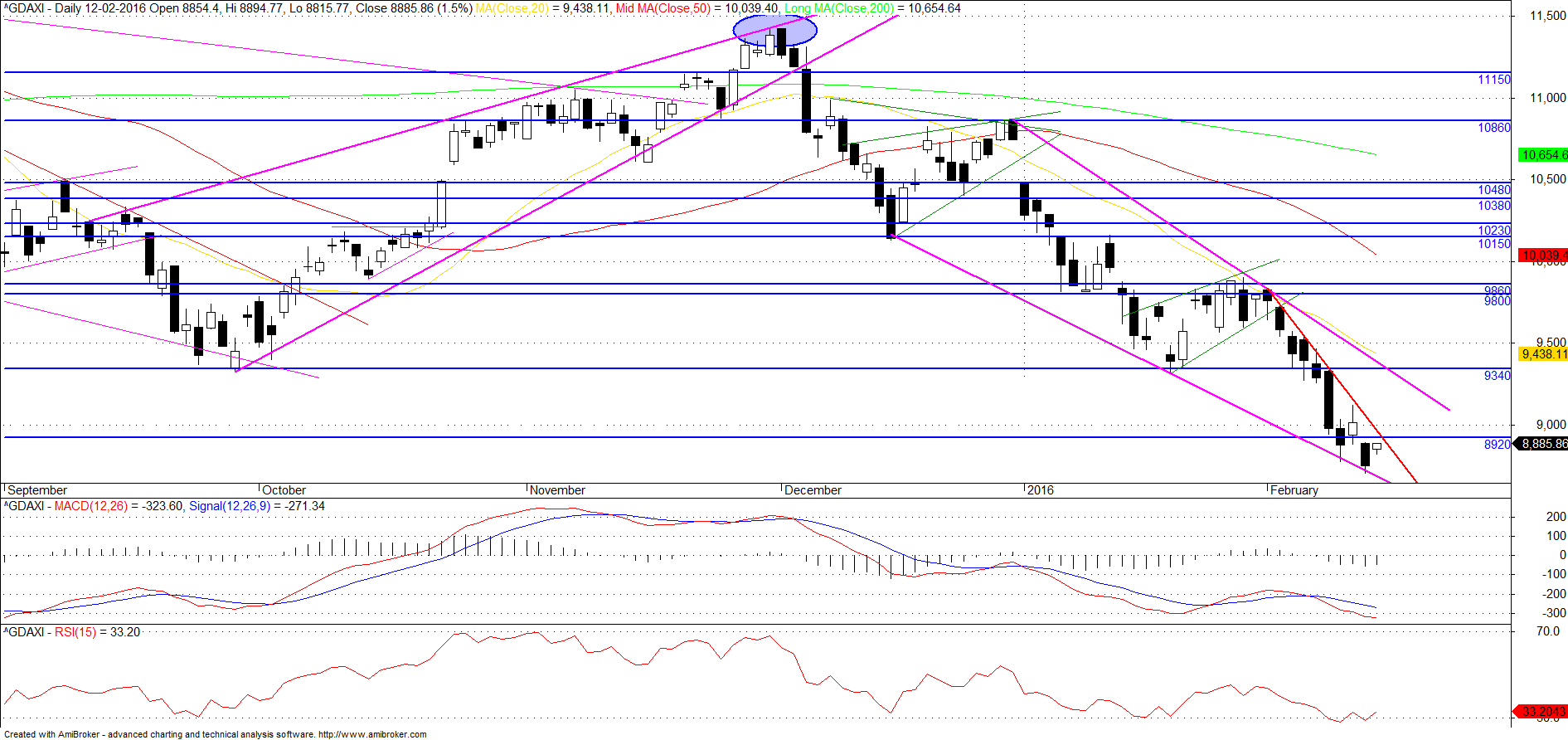Click the 10860 resistance level label
1568x740 pixels.
click(x=1494, y=128)
